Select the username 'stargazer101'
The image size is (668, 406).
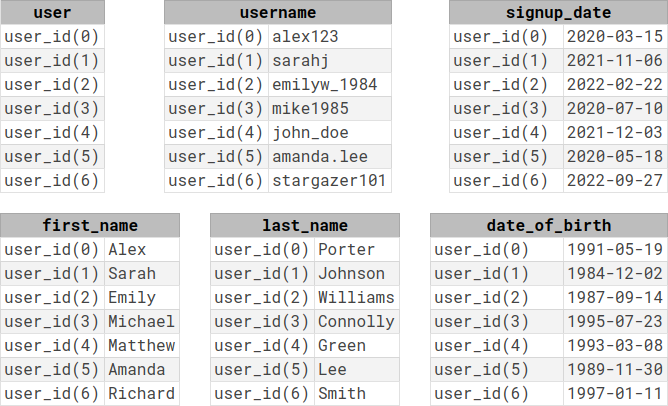tap(330, 181)
